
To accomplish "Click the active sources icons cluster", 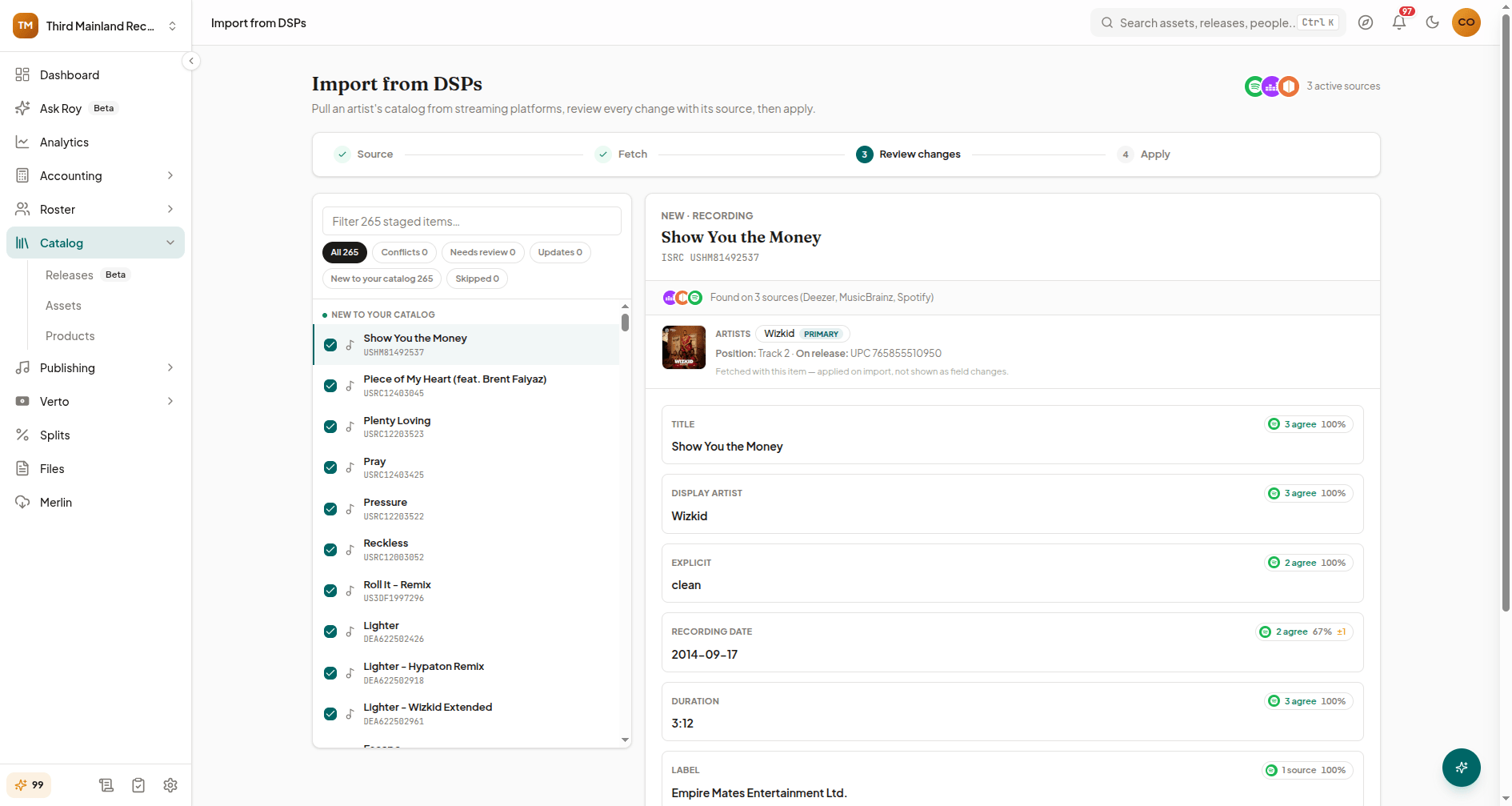I will pyautogui.click(x=1271, y=86).
